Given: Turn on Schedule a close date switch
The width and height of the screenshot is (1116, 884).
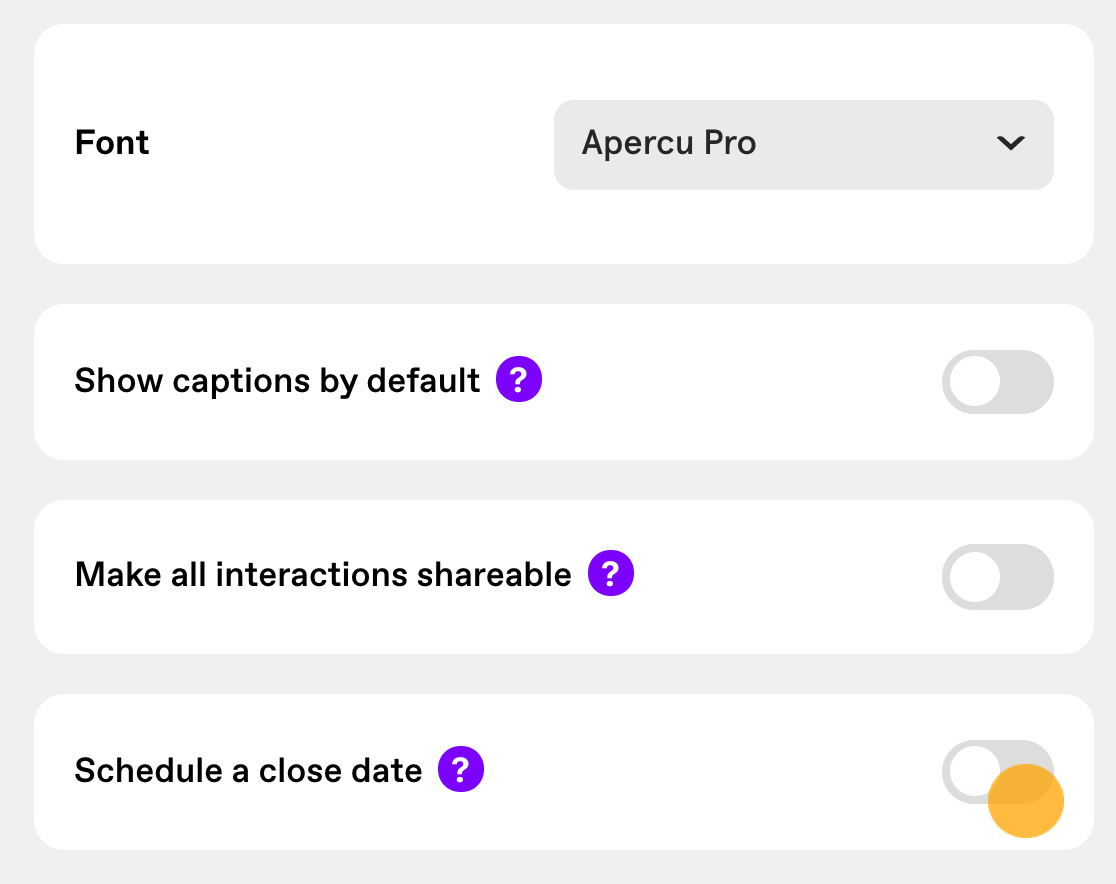Looking at the screenshot, I should click(x=998, y=772).
